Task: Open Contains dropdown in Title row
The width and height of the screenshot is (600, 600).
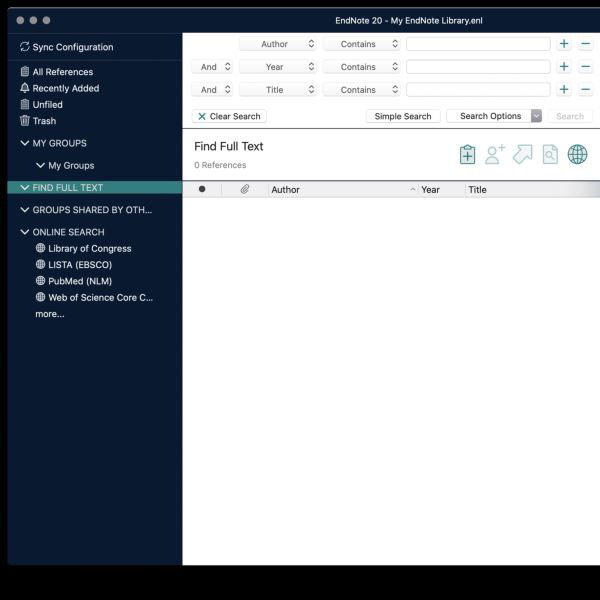Action: coord(362,90)
